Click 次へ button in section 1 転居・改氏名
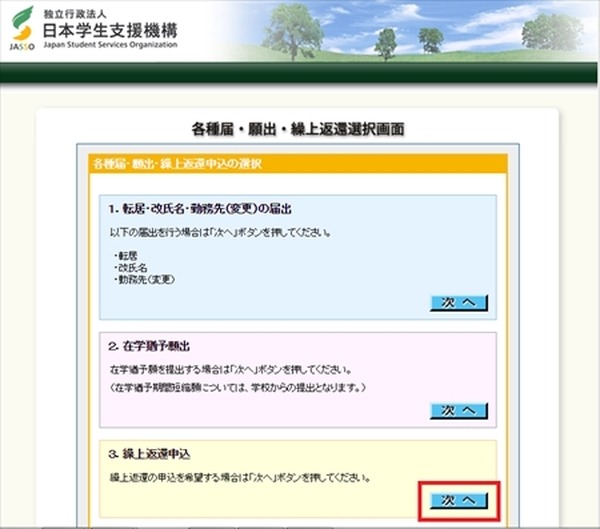The height and width of the screenshot is (529, 600). 459,303
